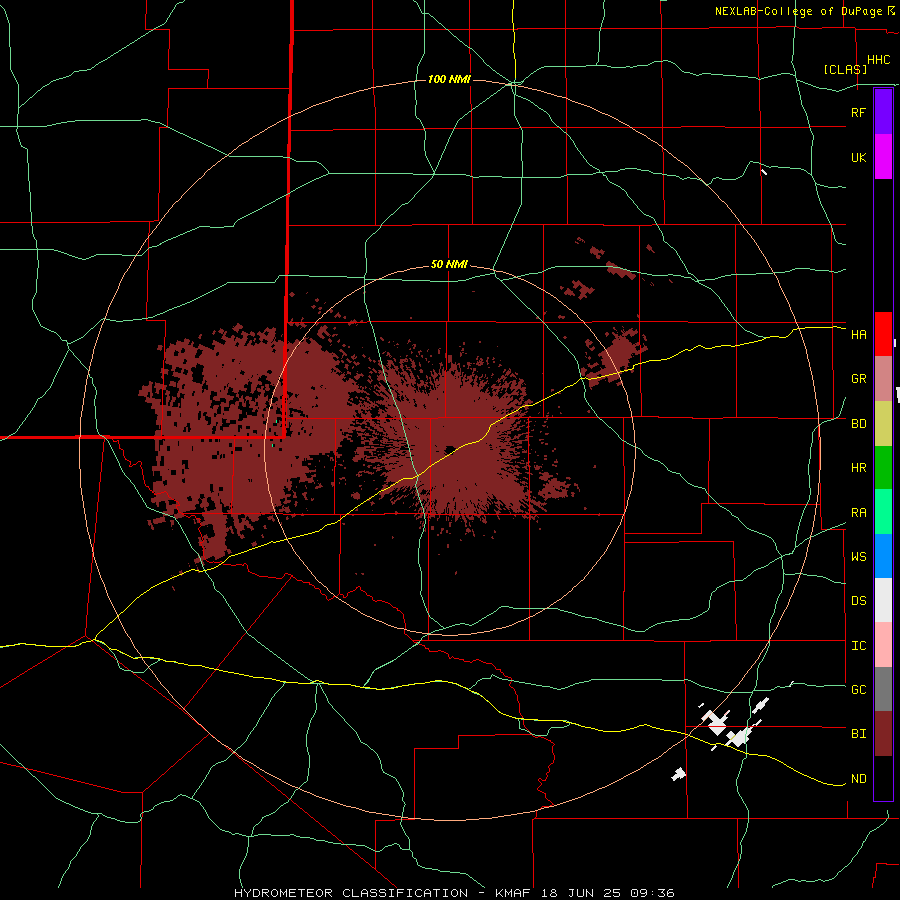Click the '18 JUN 25 09:36' timestamp
This screenshot has width=900, height=900.
[x=610, y=893]
